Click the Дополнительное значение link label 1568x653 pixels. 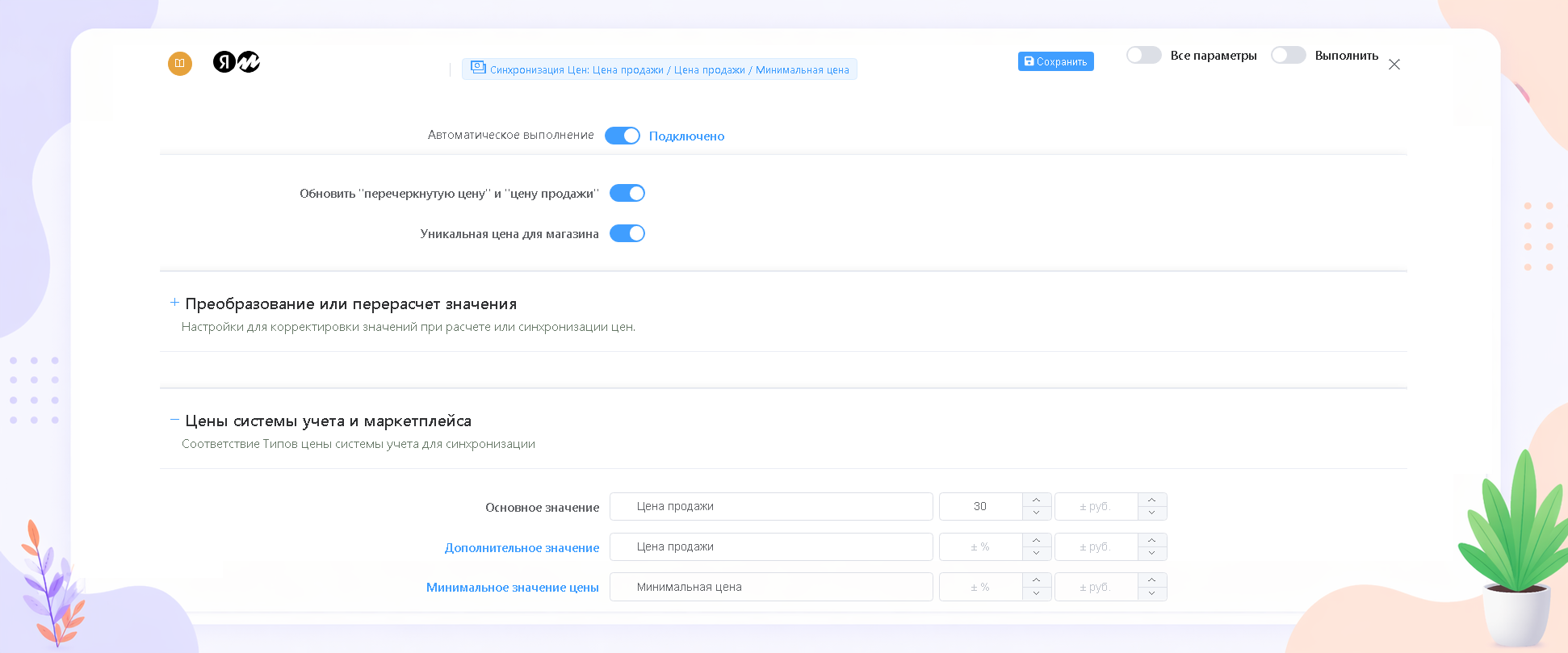point(522,548)
